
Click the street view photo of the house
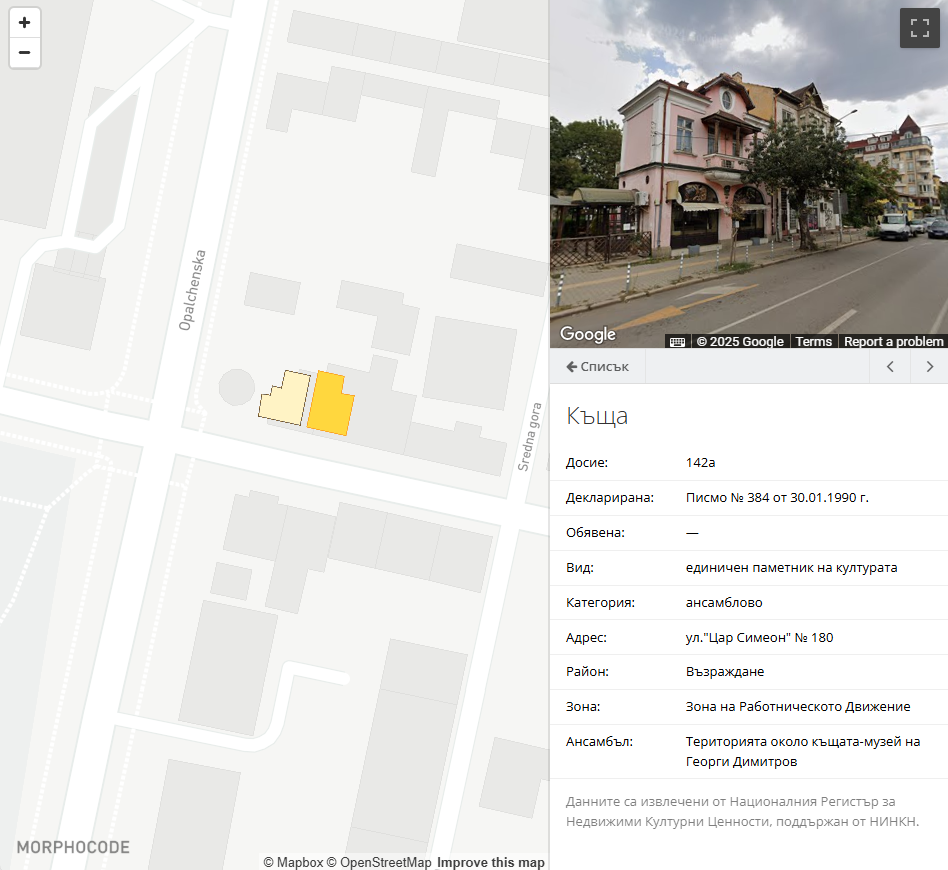tap(748, 170)
